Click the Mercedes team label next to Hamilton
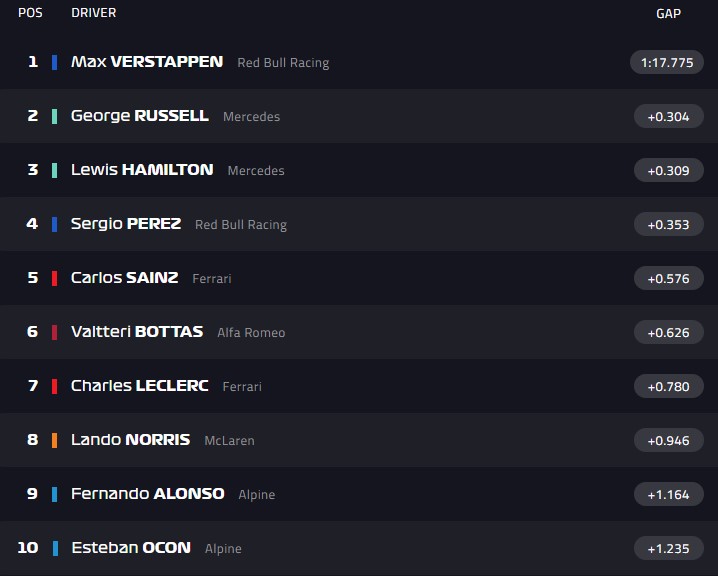718x576 pixels. pyautogui.click(x=256, y=171)
